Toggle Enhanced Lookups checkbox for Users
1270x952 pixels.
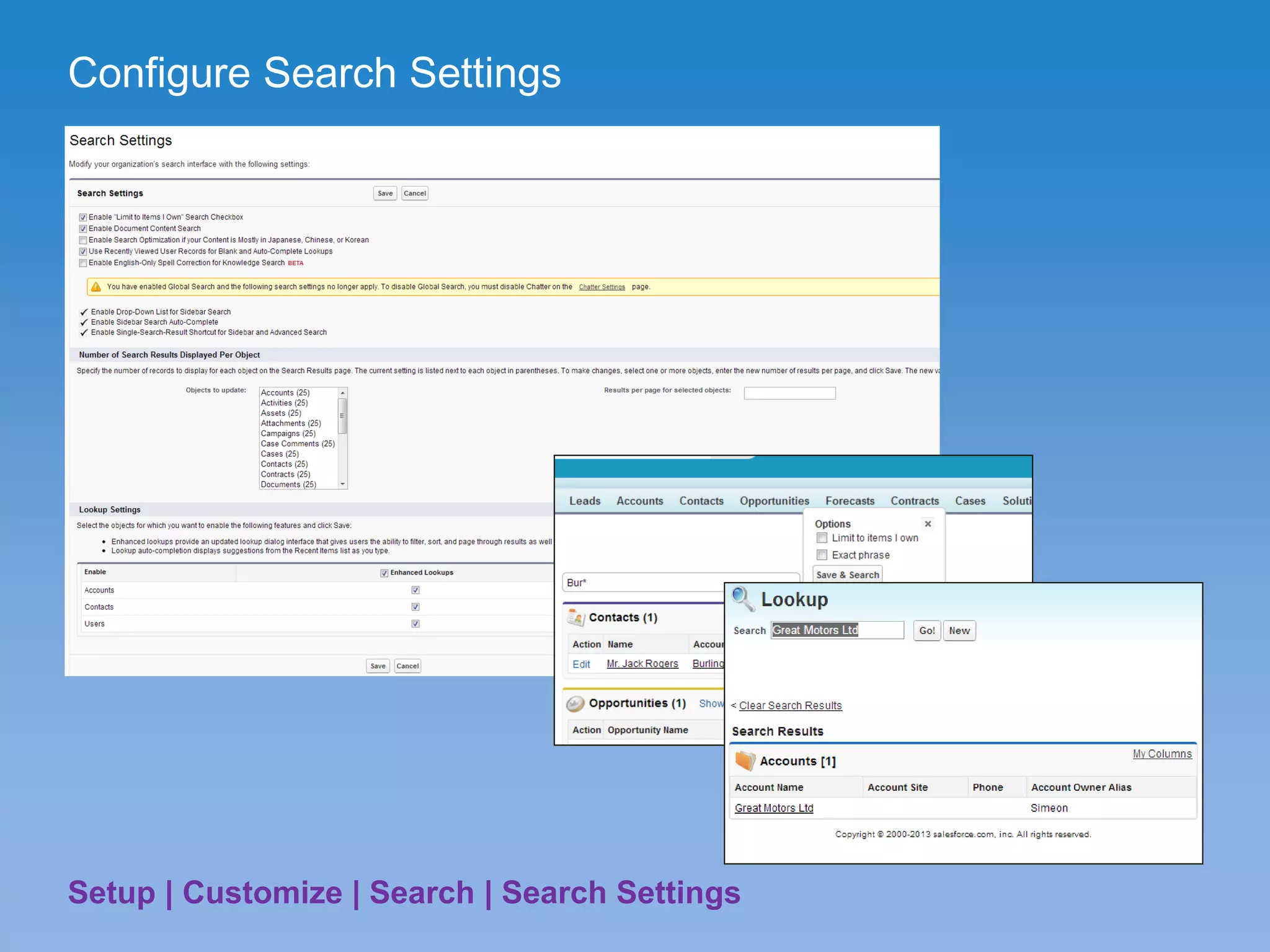click(x=415, y=624)
